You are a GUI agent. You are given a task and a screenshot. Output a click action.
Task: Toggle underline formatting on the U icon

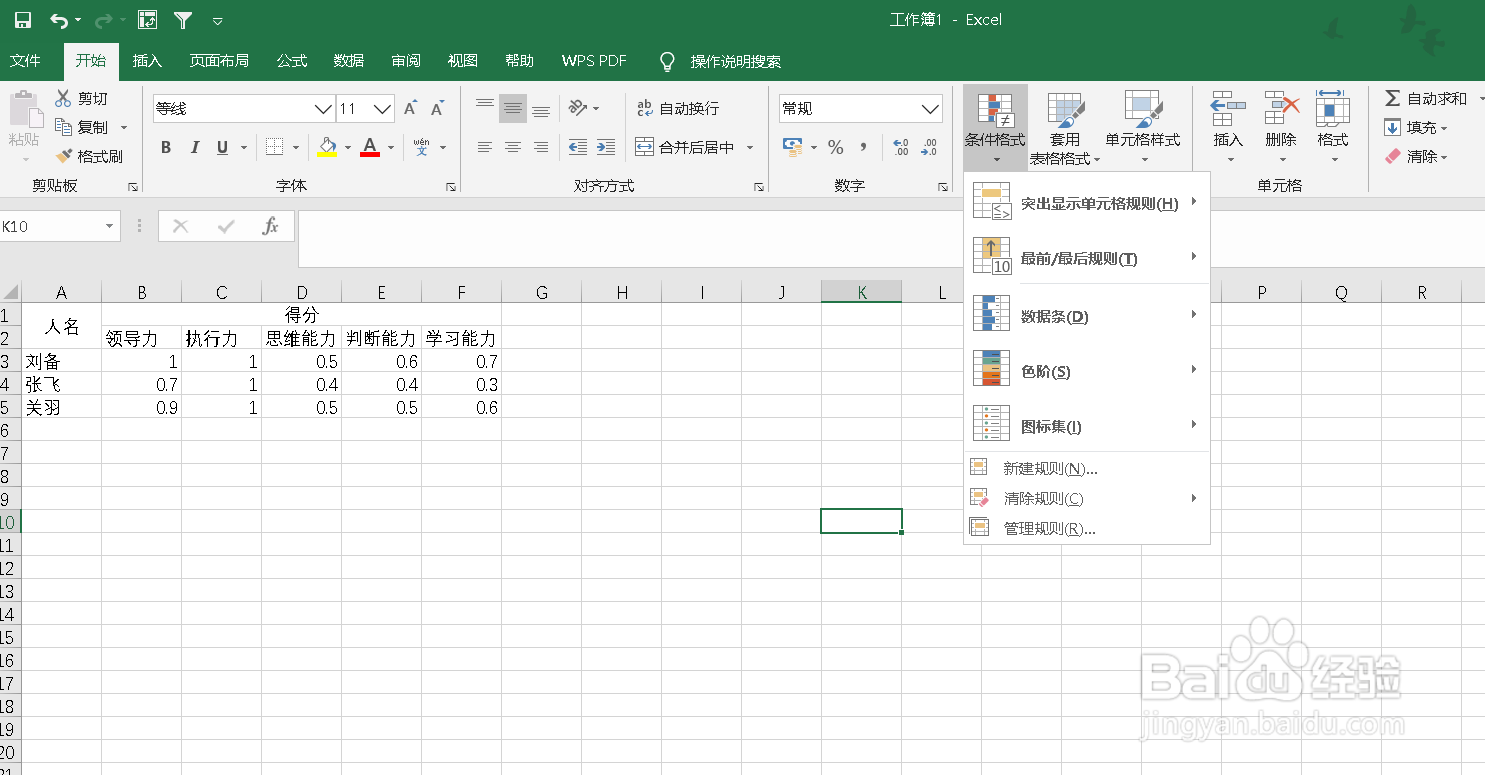point(220,146)
